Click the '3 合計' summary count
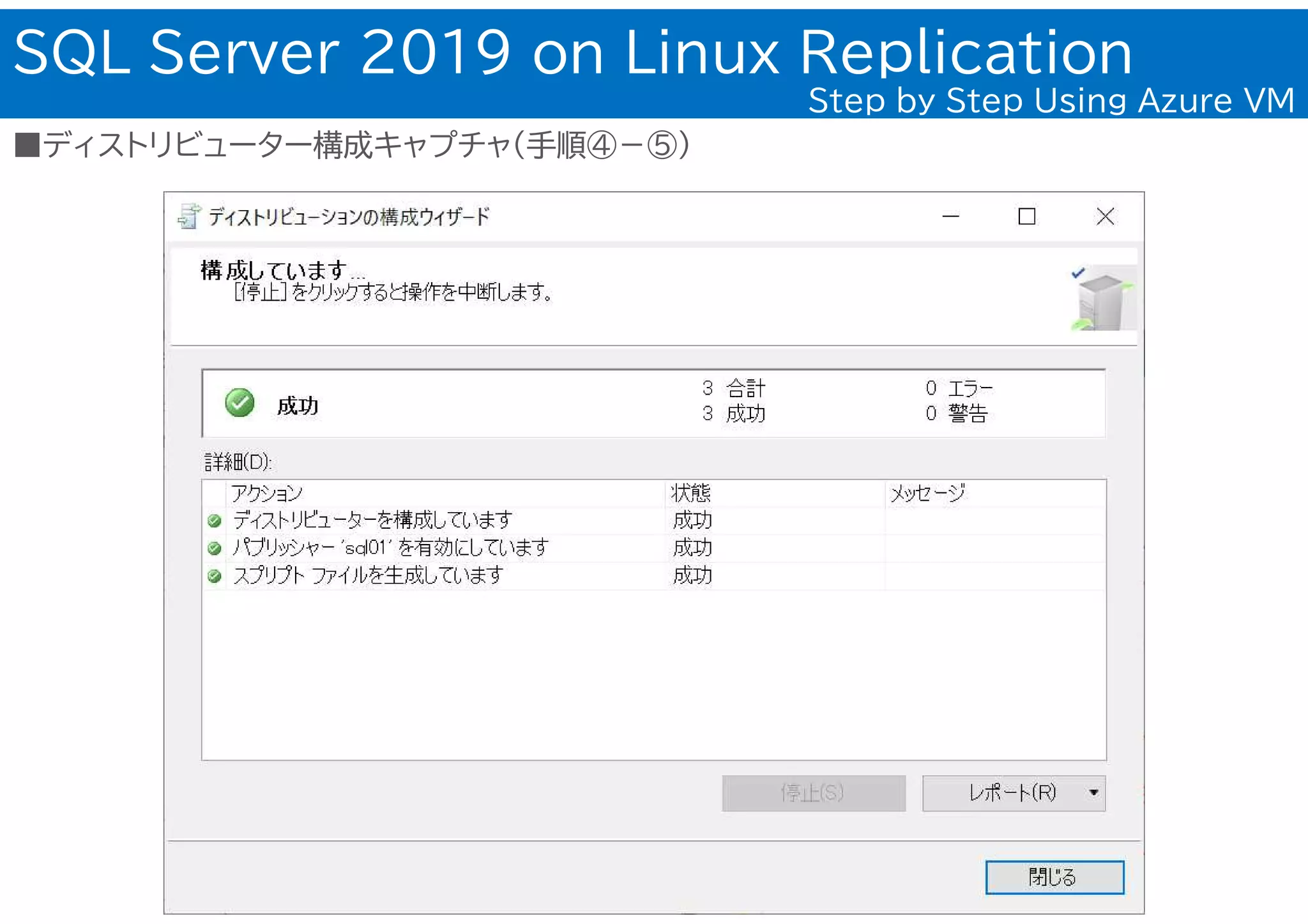The height and width of the screenshot is (924, 1308). (x=733, y=388)
